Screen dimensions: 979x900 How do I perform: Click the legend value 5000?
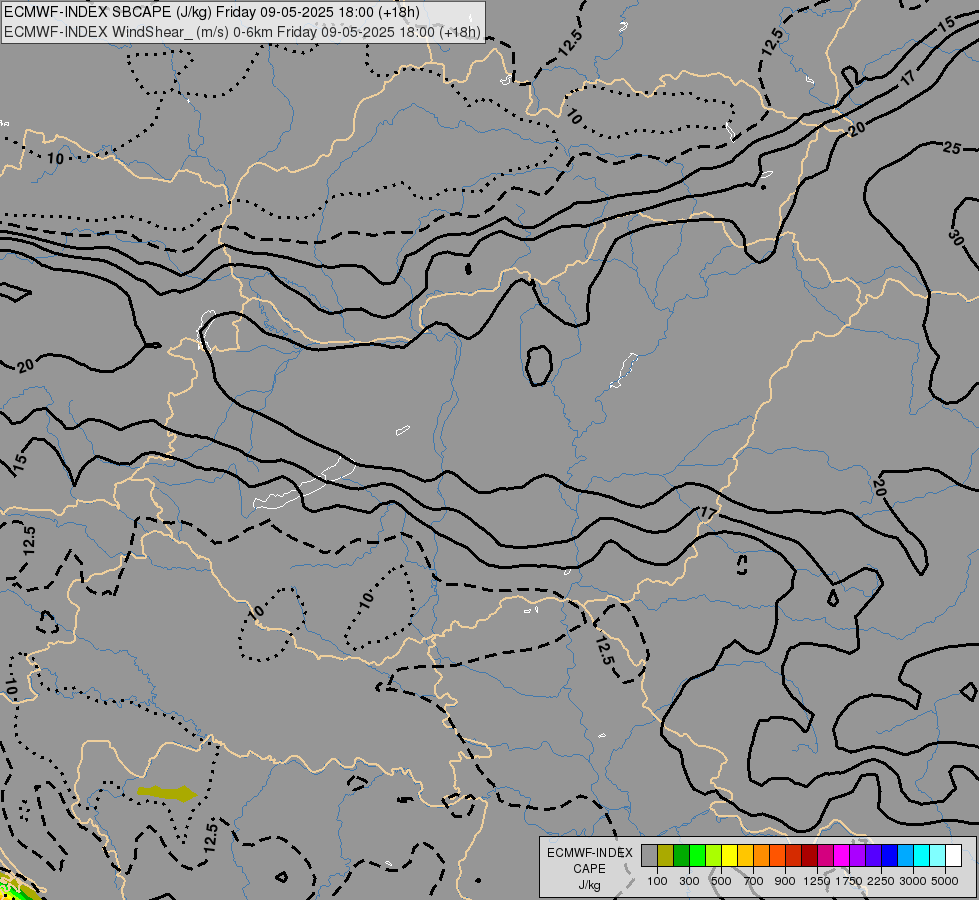(x=945, y=881)
